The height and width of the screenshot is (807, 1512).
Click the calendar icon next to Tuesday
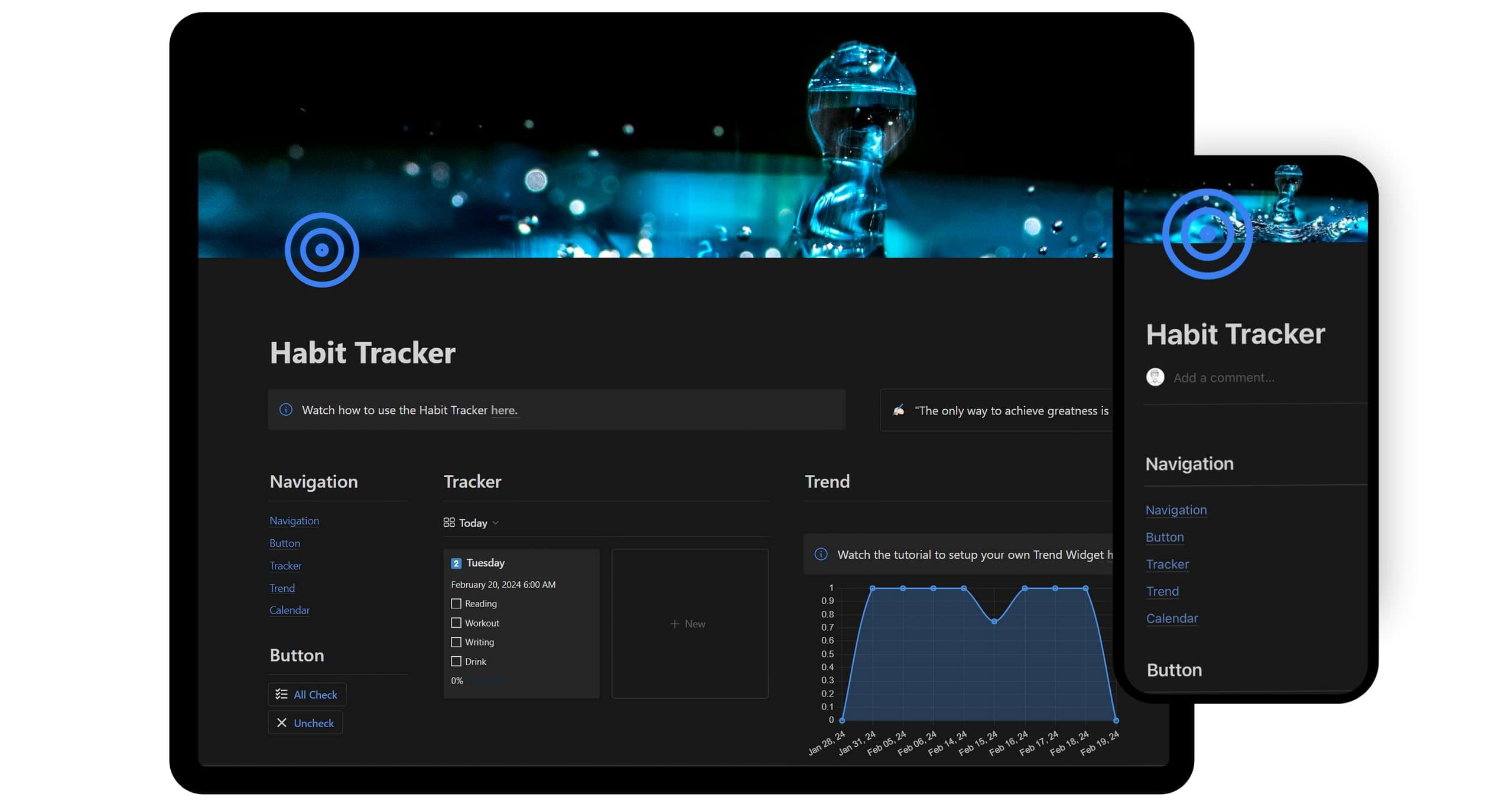click(456, 563)
